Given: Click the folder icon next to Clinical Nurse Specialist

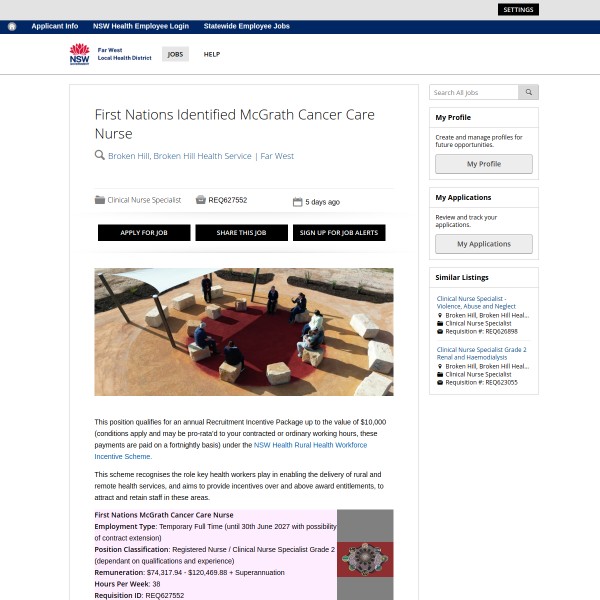Looking at the screenshot, I should [x=99, y=200].
